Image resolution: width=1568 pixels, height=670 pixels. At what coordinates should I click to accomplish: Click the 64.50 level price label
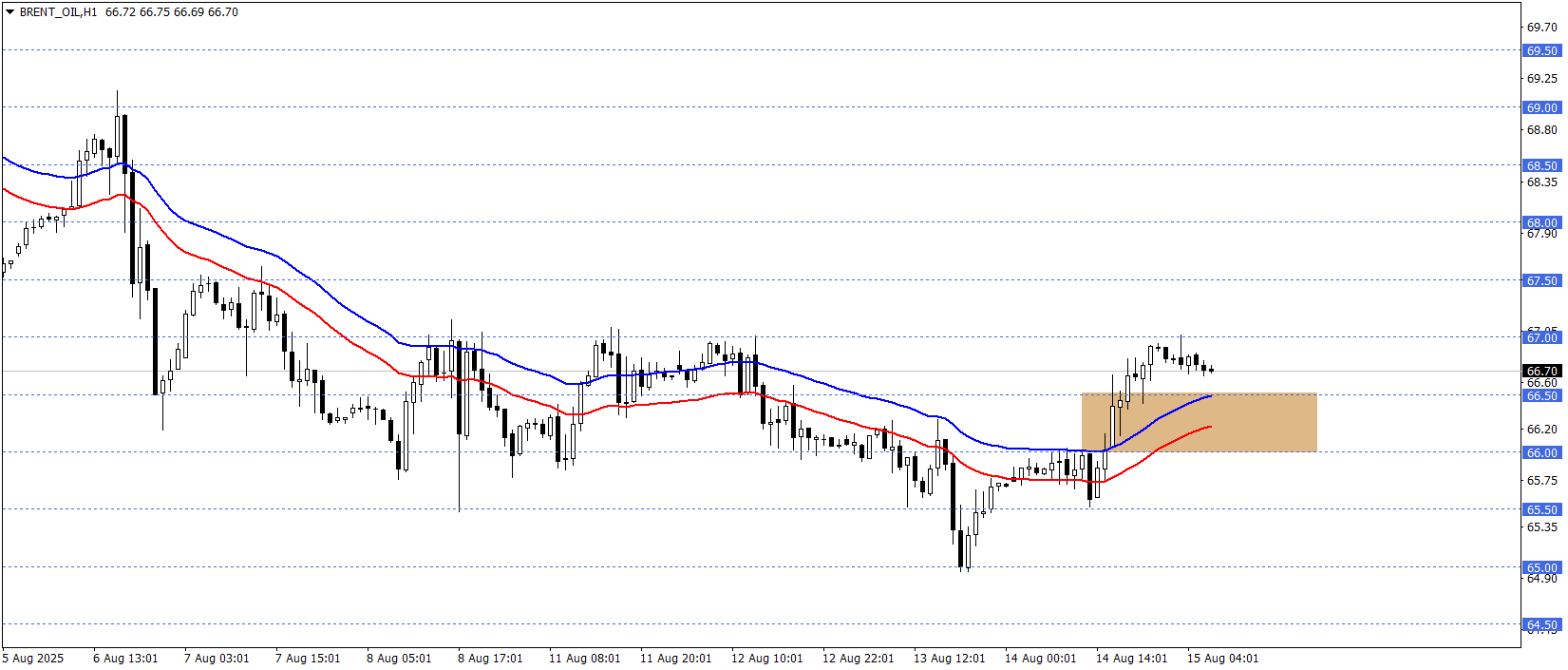coord(1542,624)
